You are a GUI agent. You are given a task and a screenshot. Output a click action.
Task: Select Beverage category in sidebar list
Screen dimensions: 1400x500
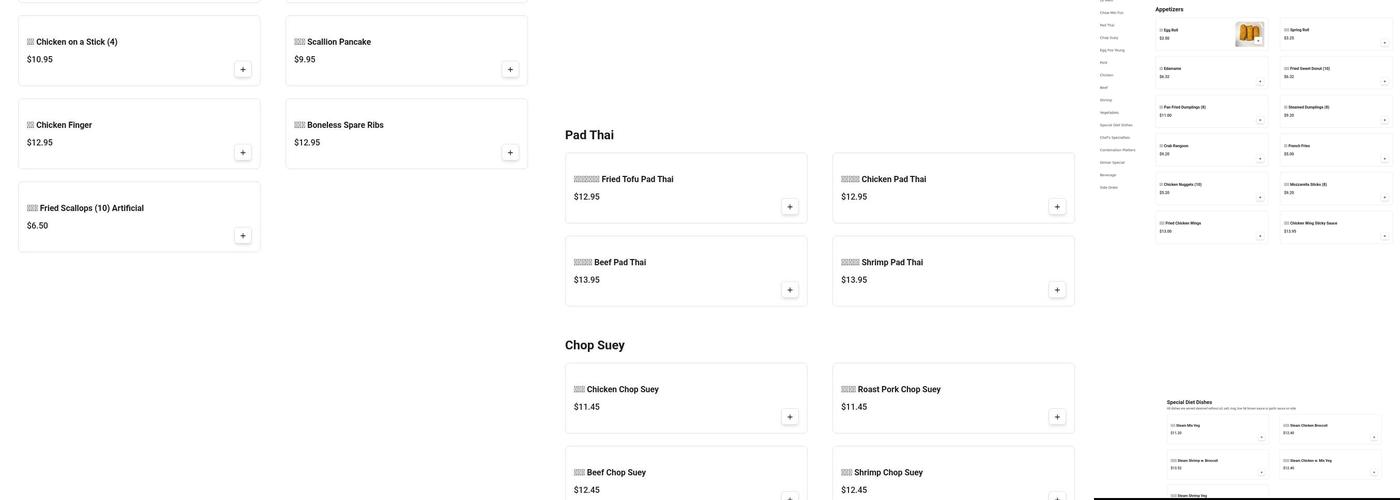tap(1108, 175)
